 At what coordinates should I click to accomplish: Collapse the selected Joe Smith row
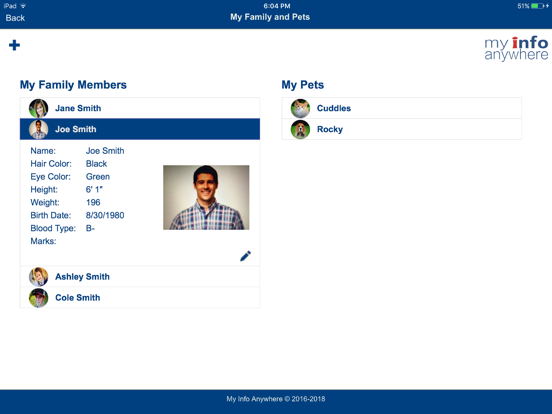140,129
